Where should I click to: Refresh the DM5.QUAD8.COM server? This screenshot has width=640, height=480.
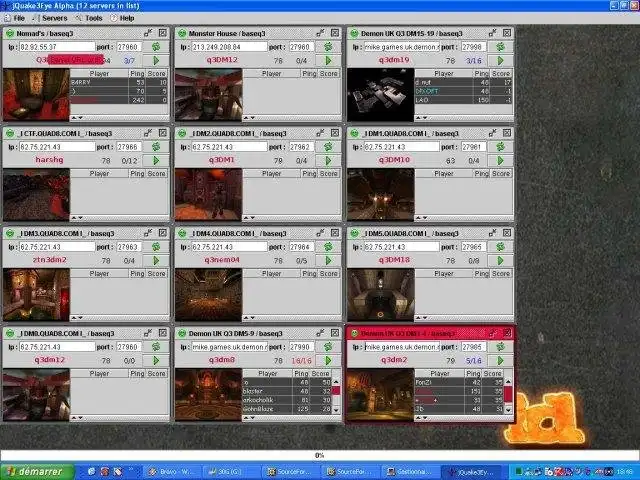[x=500, y=247]
